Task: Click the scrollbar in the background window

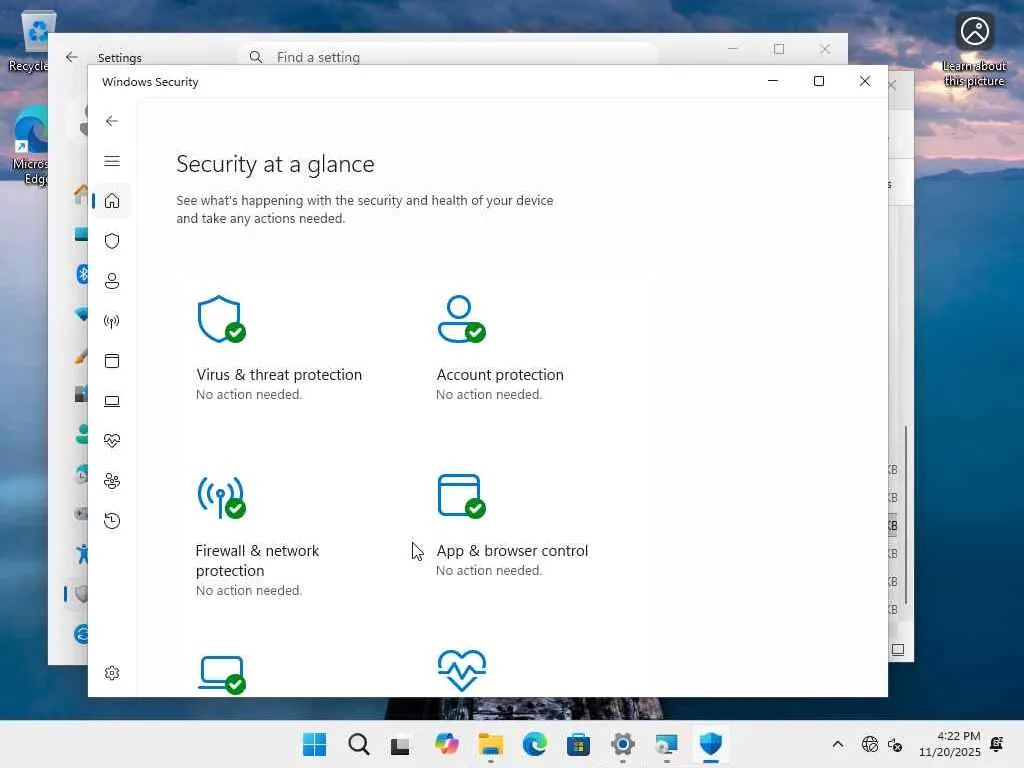Action: [905, 515]
